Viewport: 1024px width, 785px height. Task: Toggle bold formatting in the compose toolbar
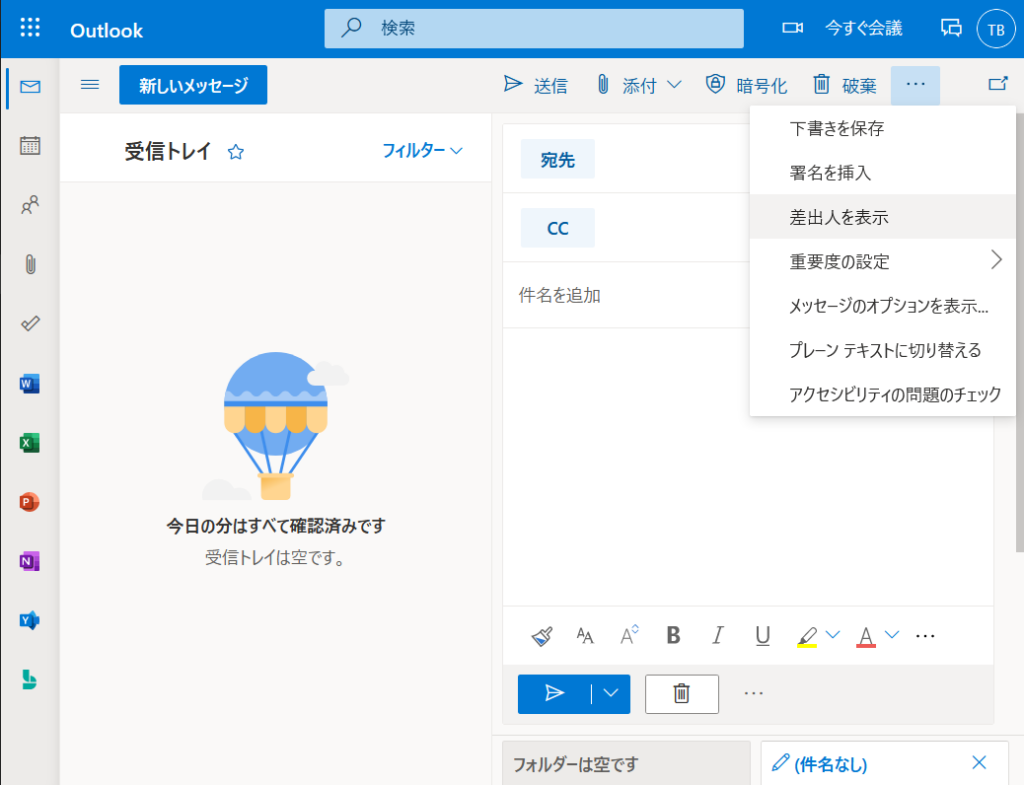pos(673,635)
